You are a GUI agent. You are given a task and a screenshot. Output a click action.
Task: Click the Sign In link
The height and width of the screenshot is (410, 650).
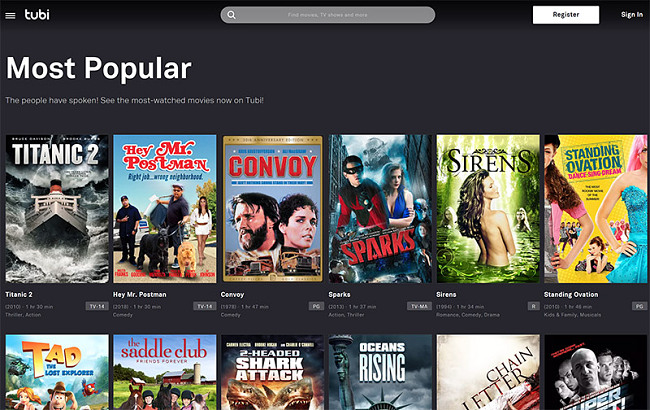(632, 15)
